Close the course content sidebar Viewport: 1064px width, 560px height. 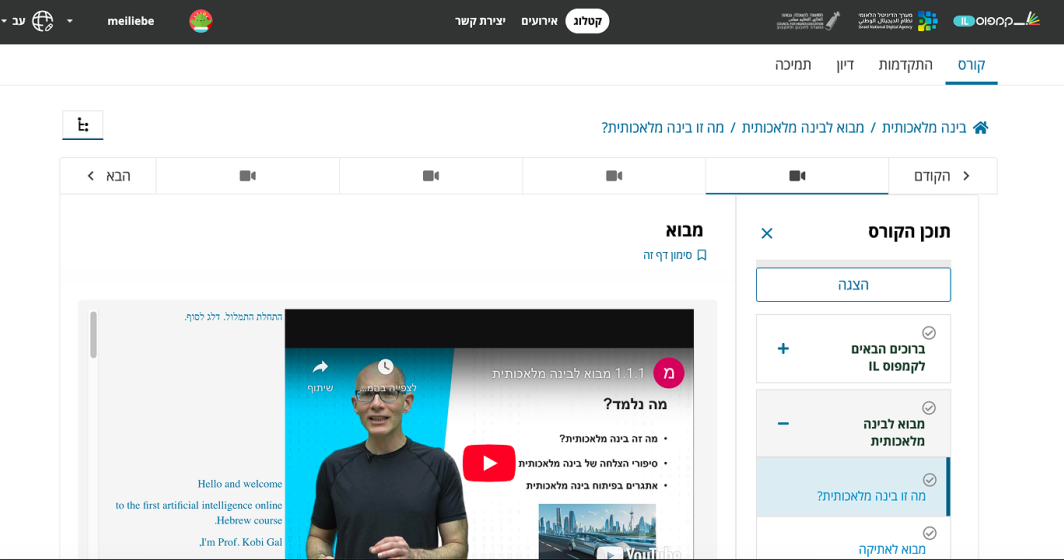tap(767, 233)
